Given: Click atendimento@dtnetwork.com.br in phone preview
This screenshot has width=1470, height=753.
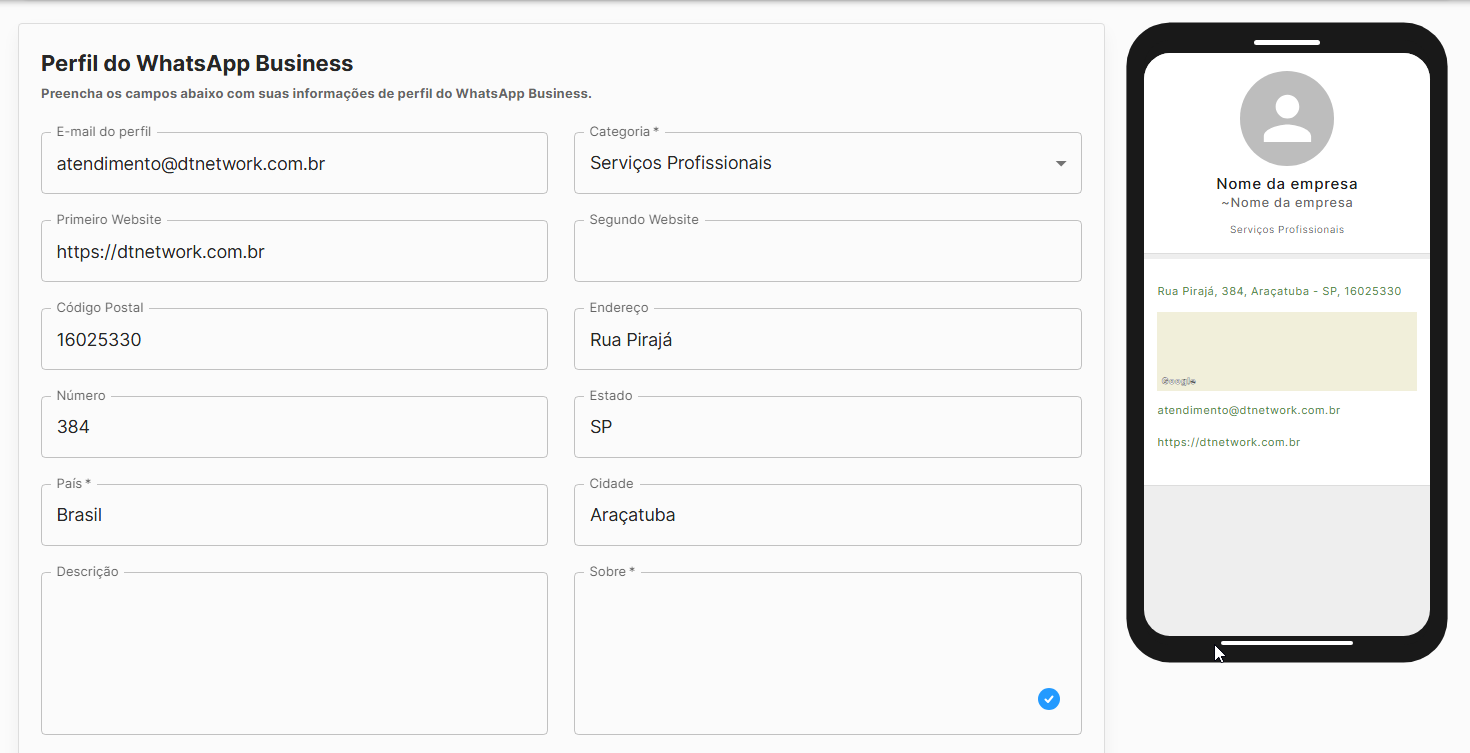Looking at the screenshot, I should tap(1249, 411).
